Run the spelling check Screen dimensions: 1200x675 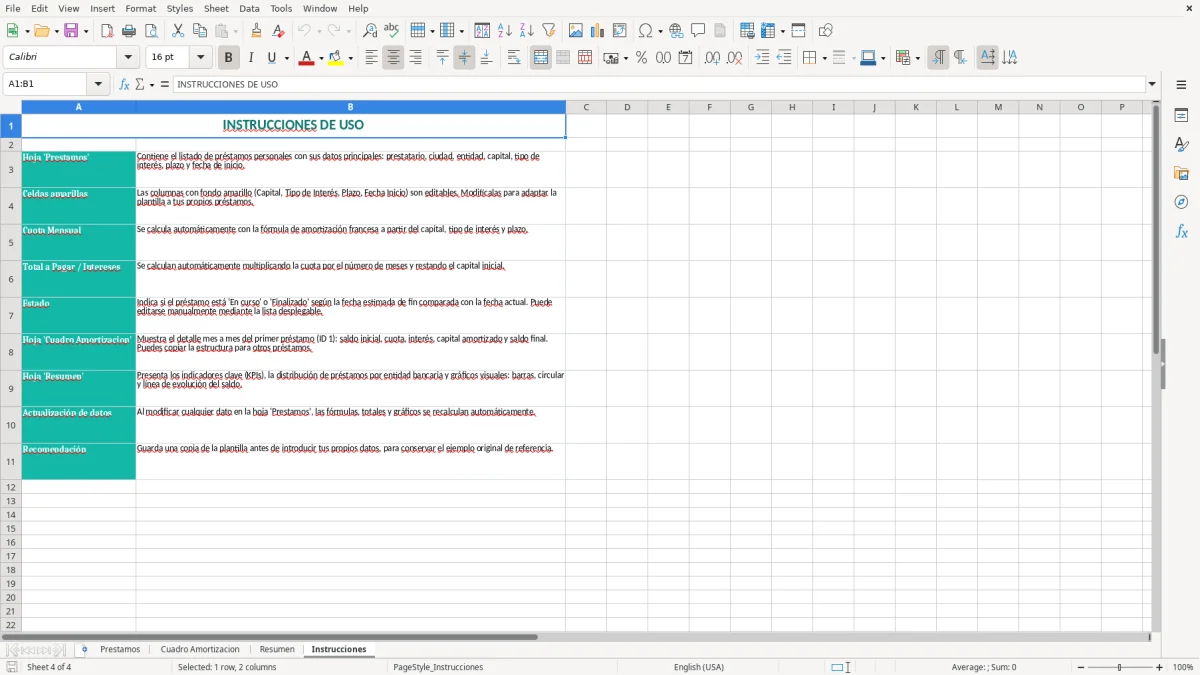click(392, 31)
